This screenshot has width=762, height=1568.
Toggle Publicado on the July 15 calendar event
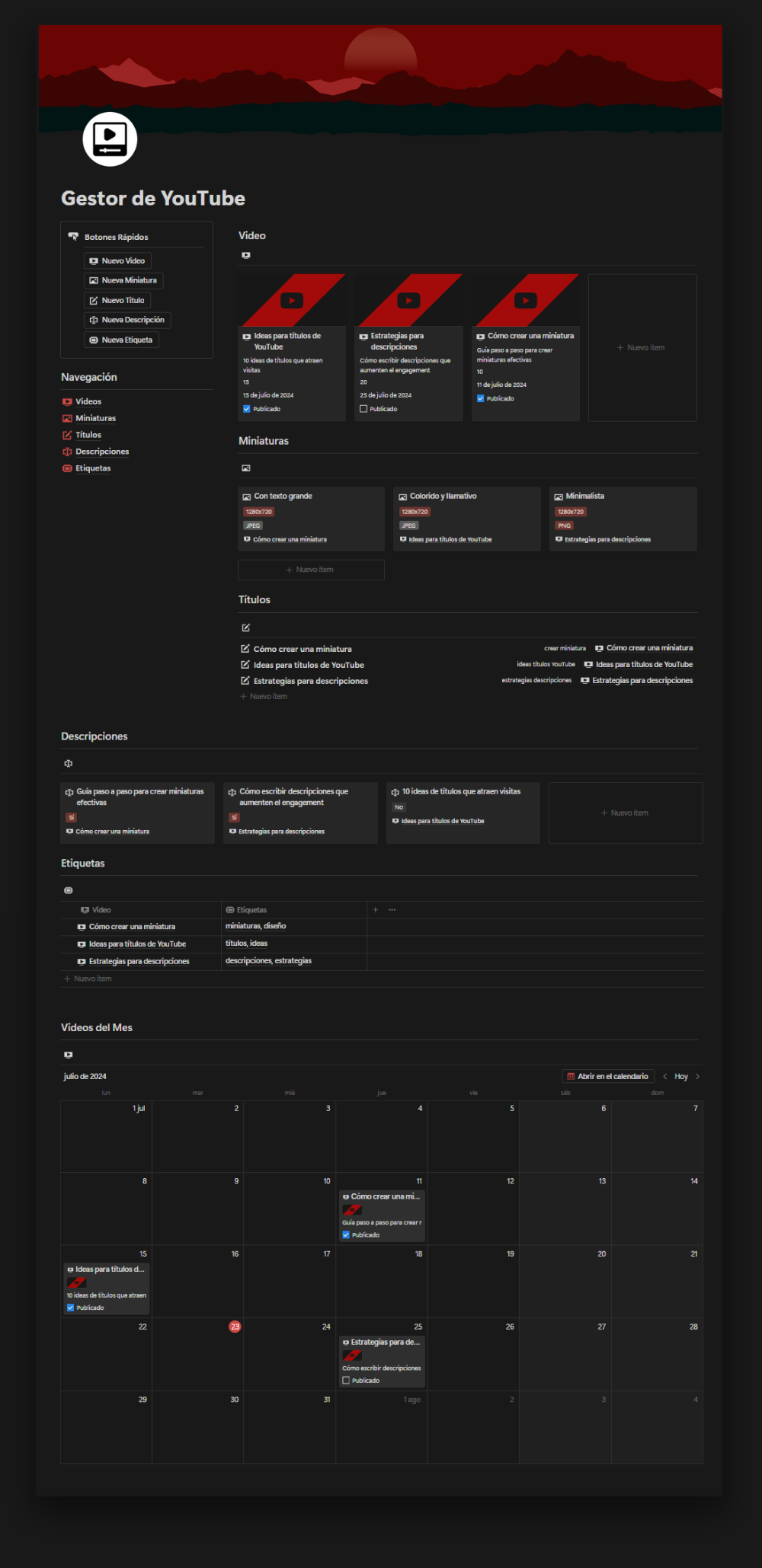70,1308
